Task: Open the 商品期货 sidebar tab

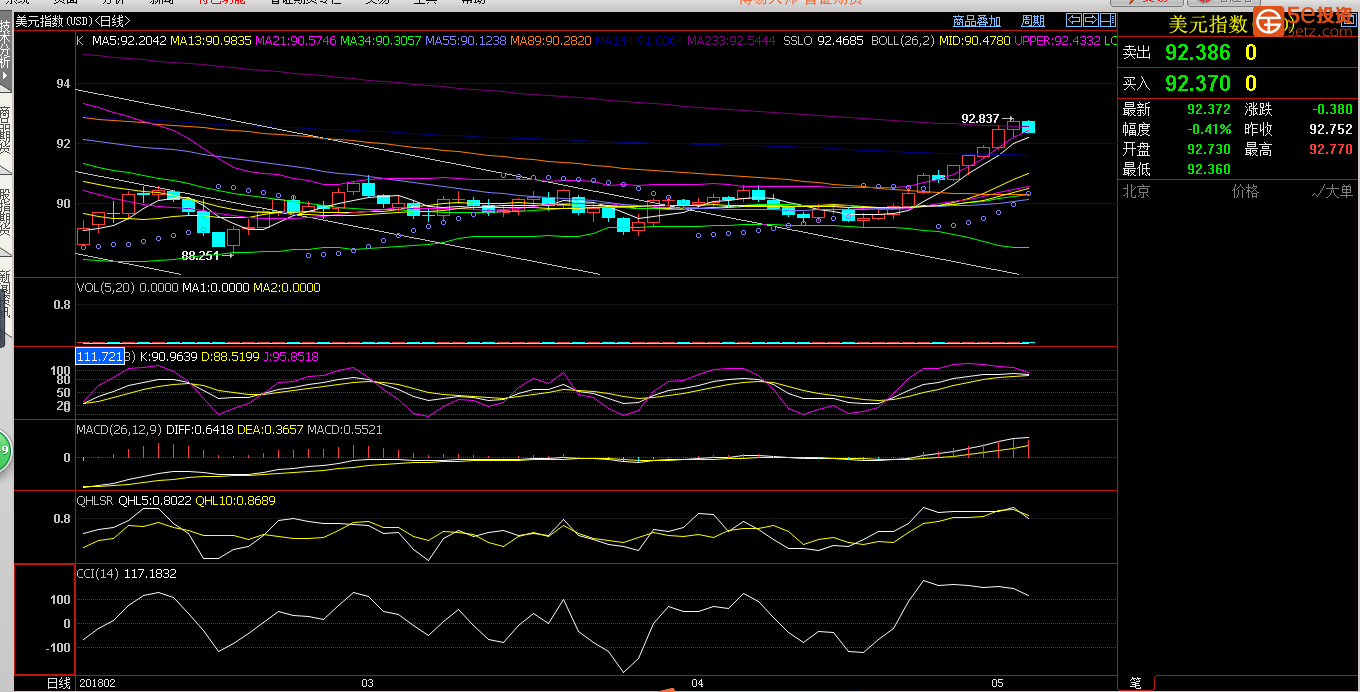Action: tap(6, 131)
